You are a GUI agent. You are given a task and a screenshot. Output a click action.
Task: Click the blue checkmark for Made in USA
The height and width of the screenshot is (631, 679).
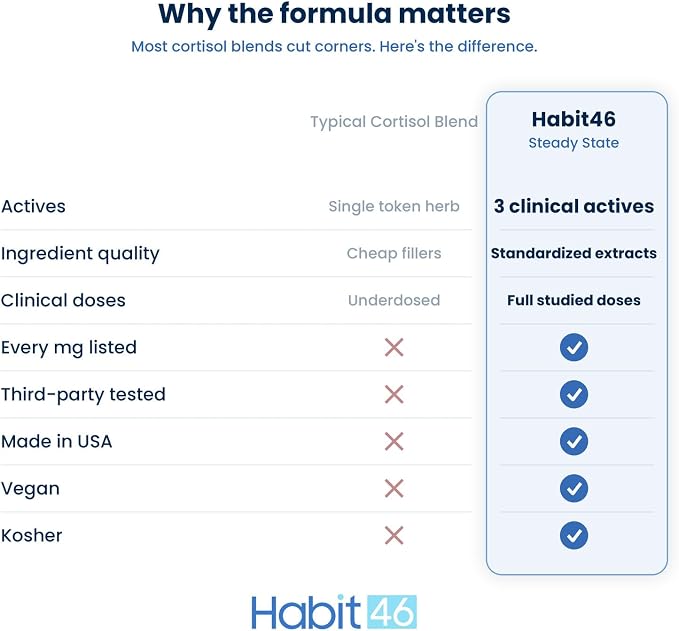coord(573,441)
